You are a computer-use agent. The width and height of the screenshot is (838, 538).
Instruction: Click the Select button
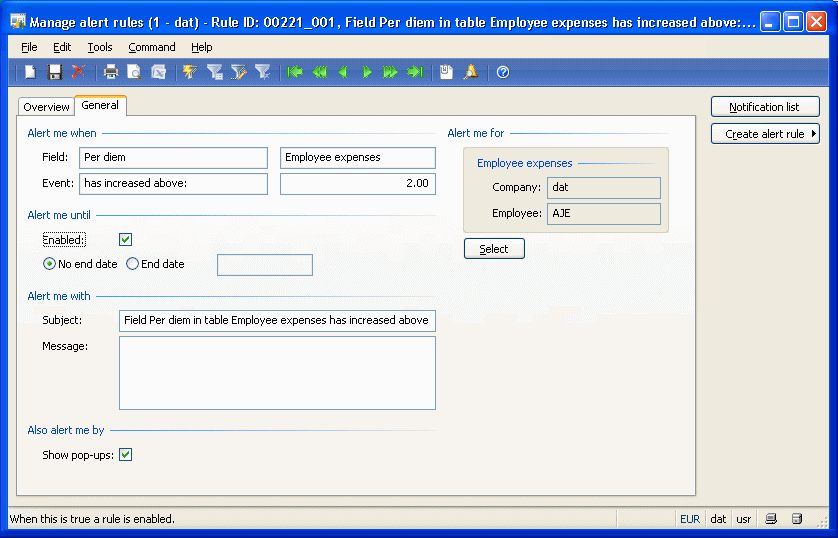494,249
